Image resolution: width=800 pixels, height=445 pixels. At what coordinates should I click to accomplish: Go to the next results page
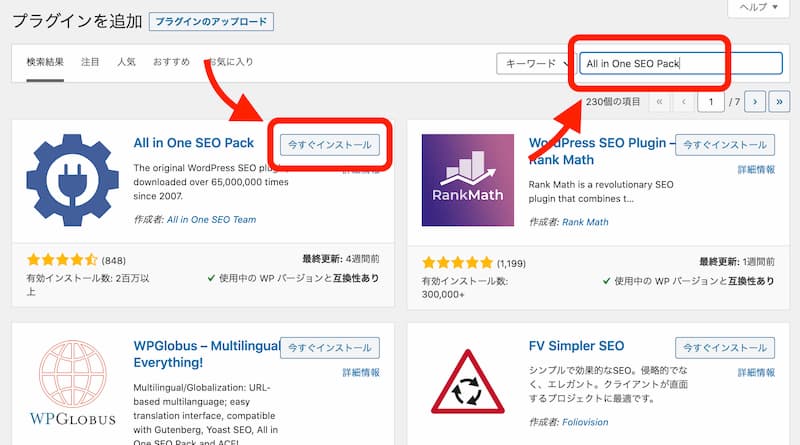coord(755,102)
